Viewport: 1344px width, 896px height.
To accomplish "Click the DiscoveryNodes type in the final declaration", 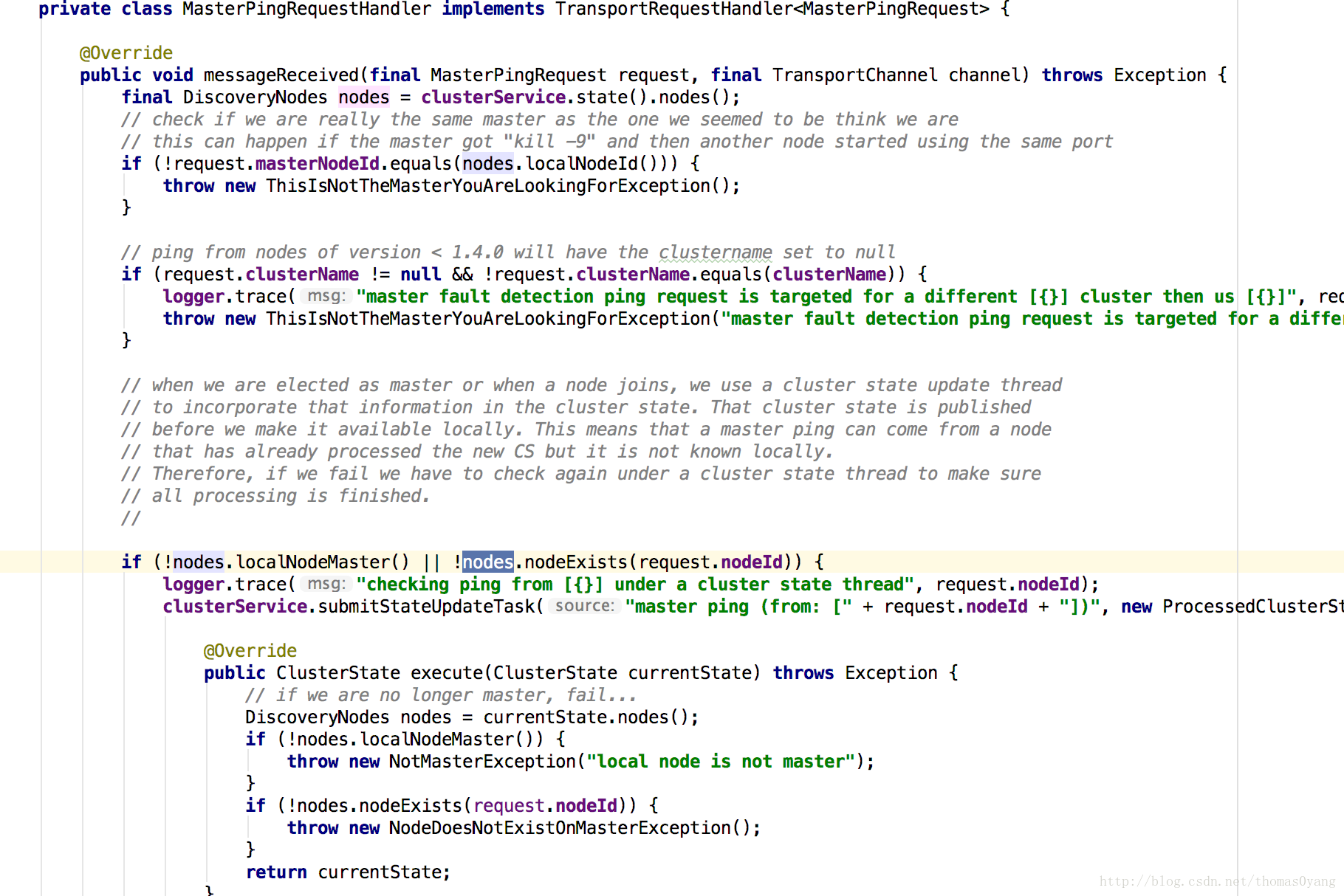I will click(x=255, y=97).
